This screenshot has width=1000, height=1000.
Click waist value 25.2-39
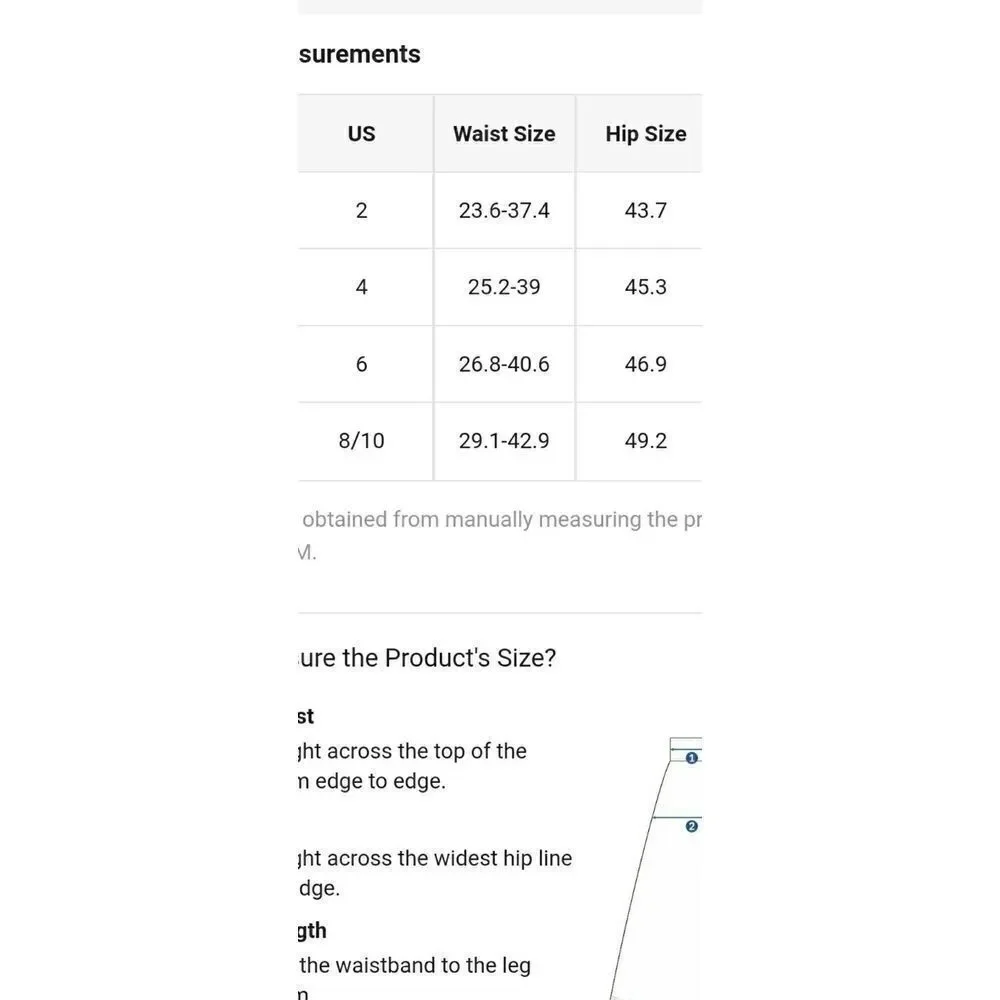(x=504, y=288)
